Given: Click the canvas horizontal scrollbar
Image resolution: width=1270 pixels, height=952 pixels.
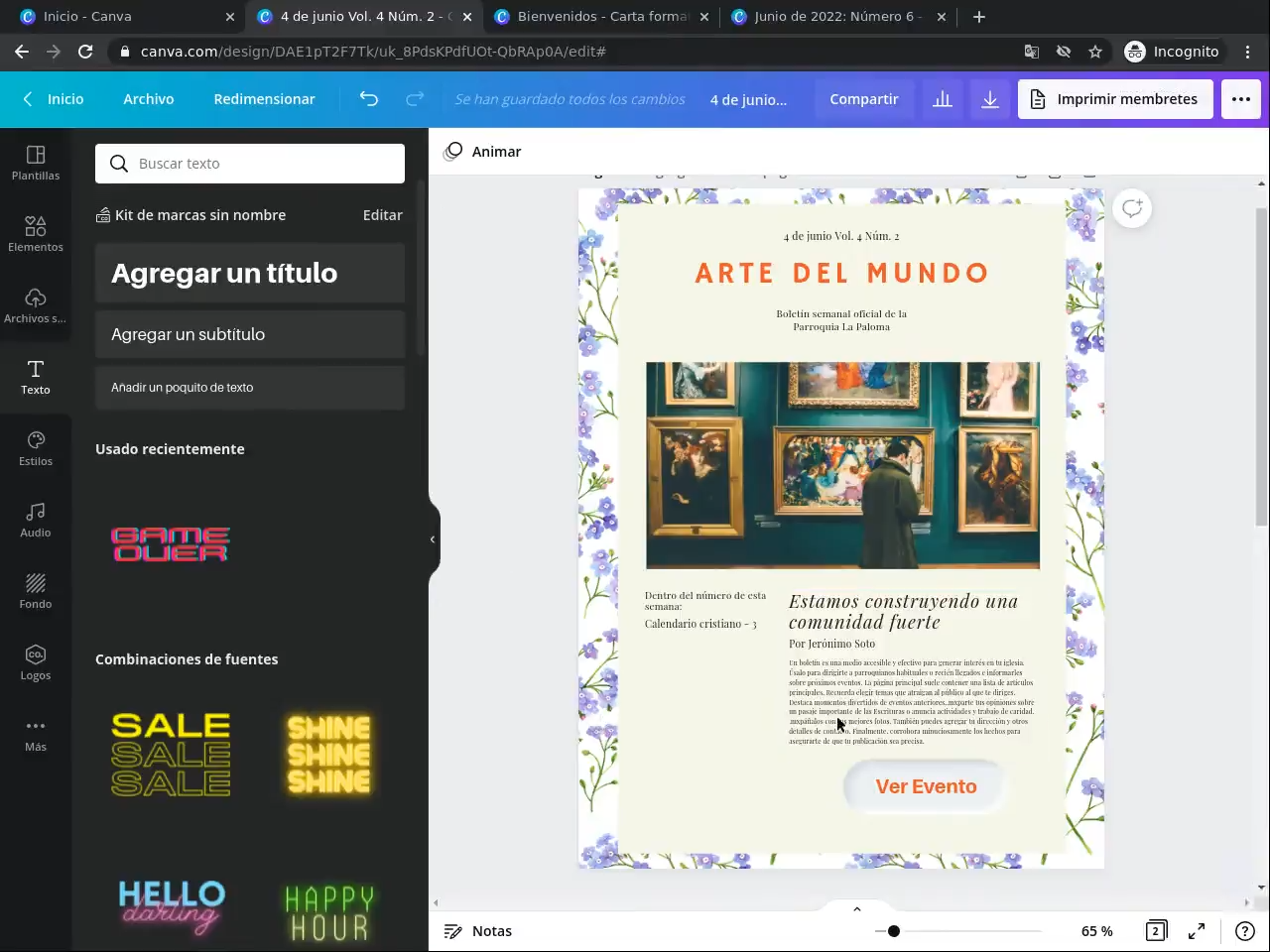Looking at the screenshot, I should pos(841,903).
